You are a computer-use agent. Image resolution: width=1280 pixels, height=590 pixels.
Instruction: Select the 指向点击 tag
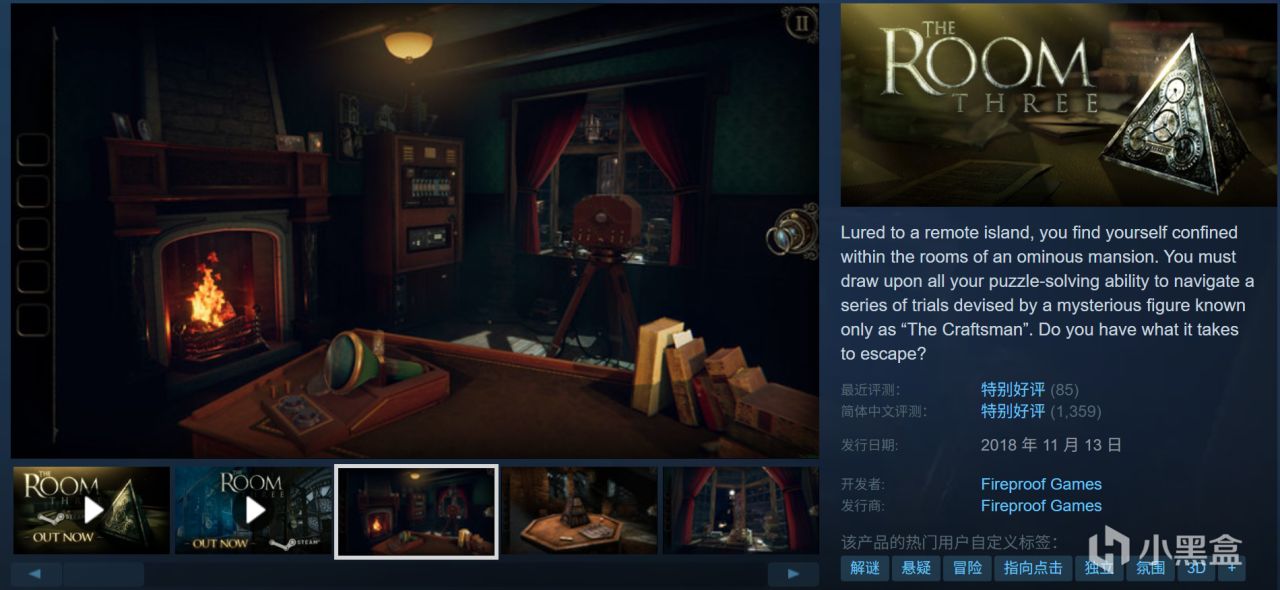pyautogui.click(x=1033, y=568)
